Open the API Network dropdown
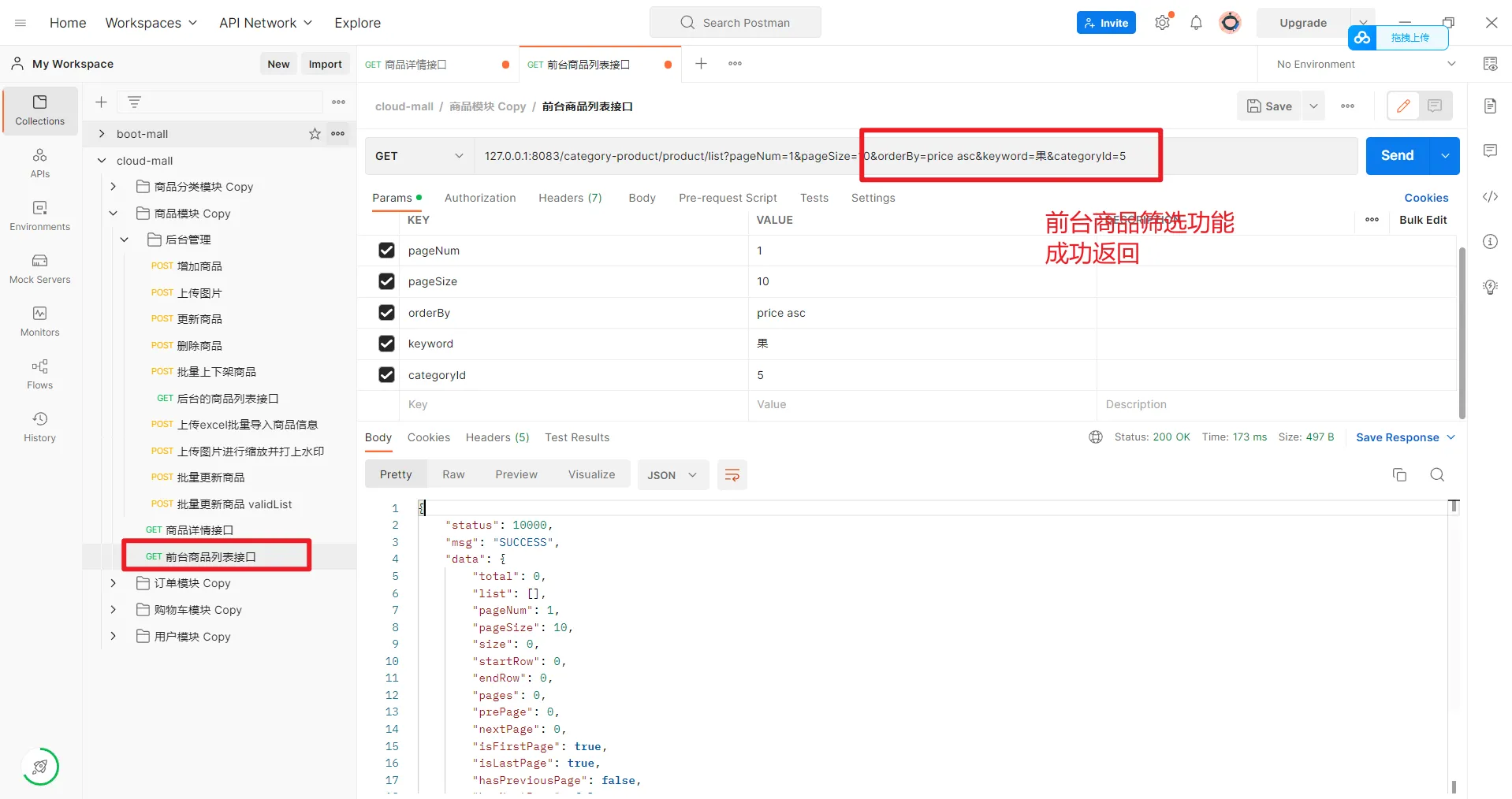Viewport: 1512px width, 799px height. click(x=266, y=23)
